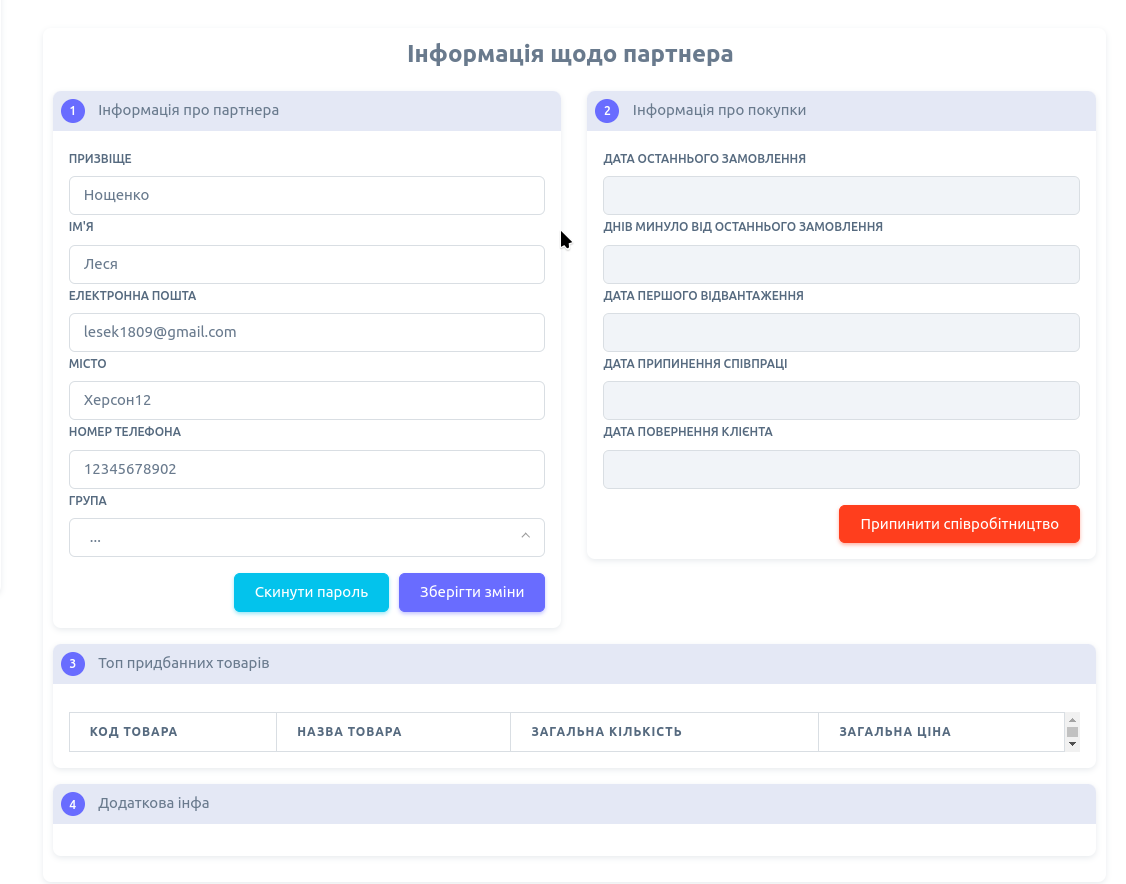Click the table scrollbar up arrow
The width and height of the screenshot is (1126, 884).
[x=1072, y=720]
